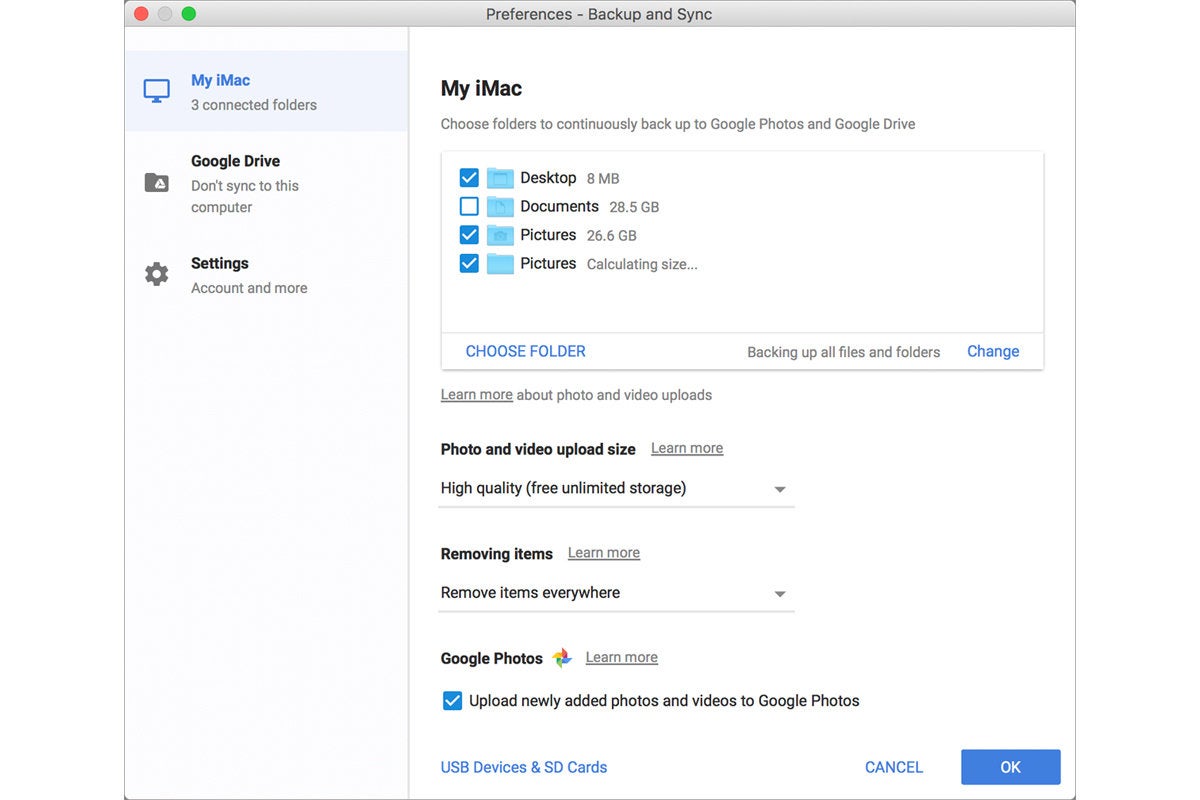Viewport: 1200px width, 800px height.
Task: Open Learn more beside Photo and video upload size
Action: coord(687,449)
